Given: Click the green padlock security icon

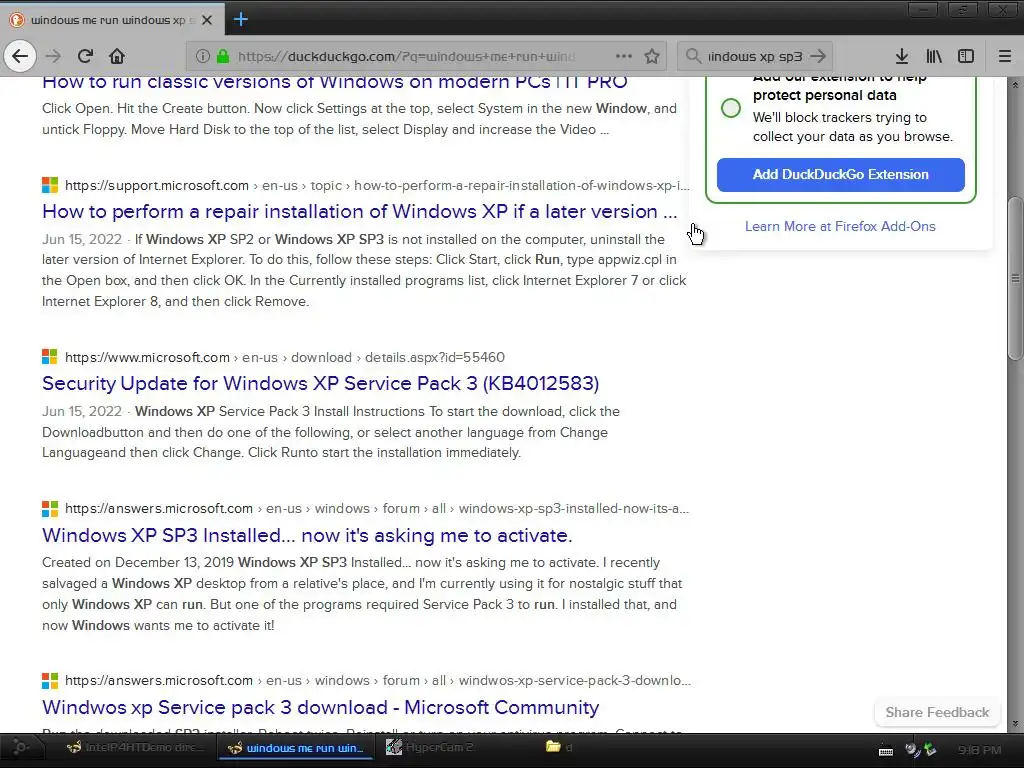Looking at the screenshot, I should [223, 56].
